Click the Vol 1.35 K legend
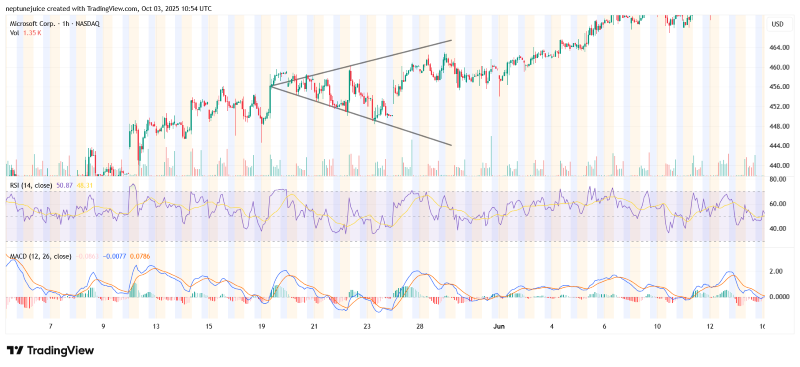This screenshot has width=800, height=367. click(25, 33)
